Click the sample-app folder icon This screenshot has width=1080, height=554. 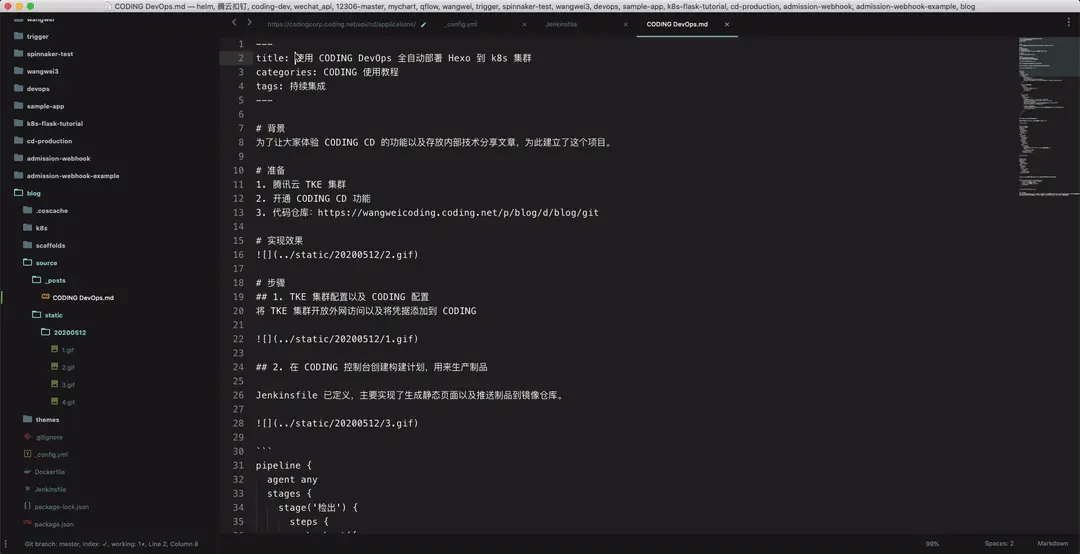(19, 105)
